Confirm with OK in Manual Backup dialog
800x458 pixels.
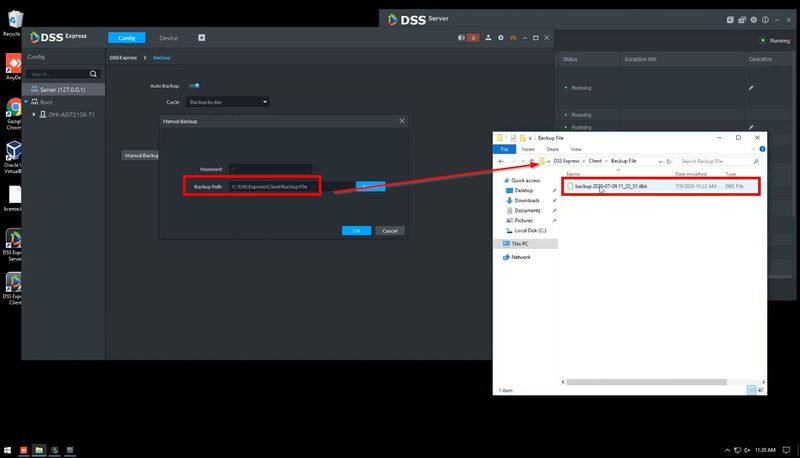356,231
